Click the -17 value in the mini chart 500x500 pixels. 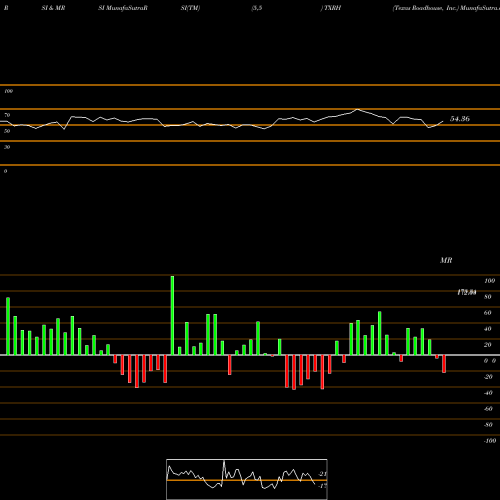point(322,486)
